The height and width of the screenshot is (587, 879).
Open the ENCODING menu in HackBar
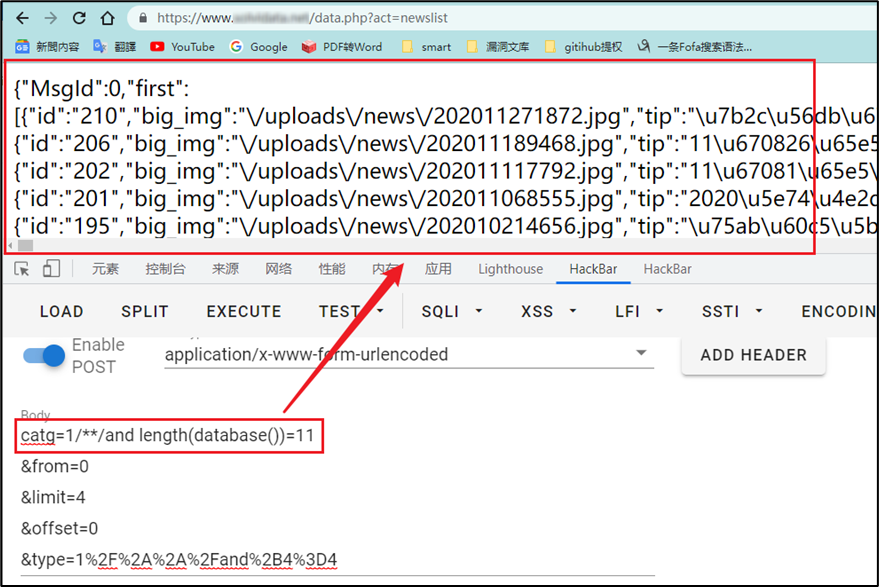coord(839,312)
